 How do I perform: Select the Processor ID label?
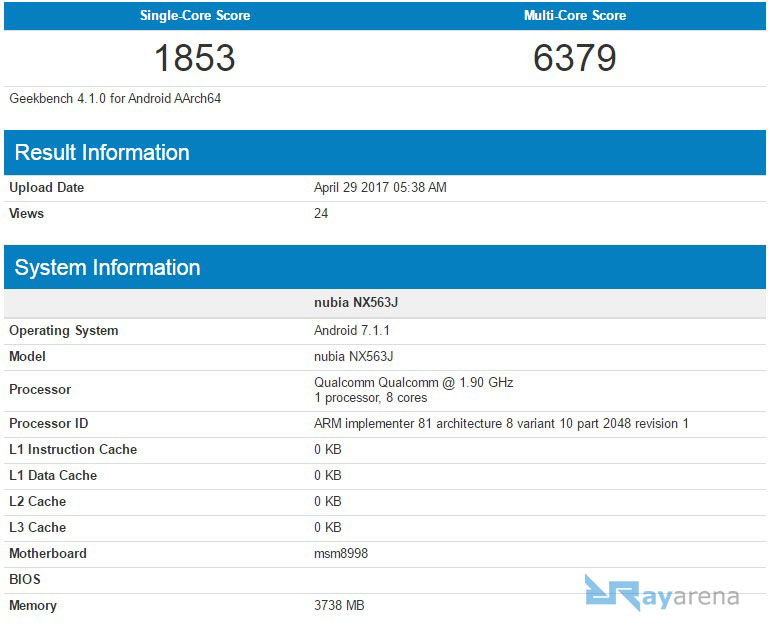point(49,424)
